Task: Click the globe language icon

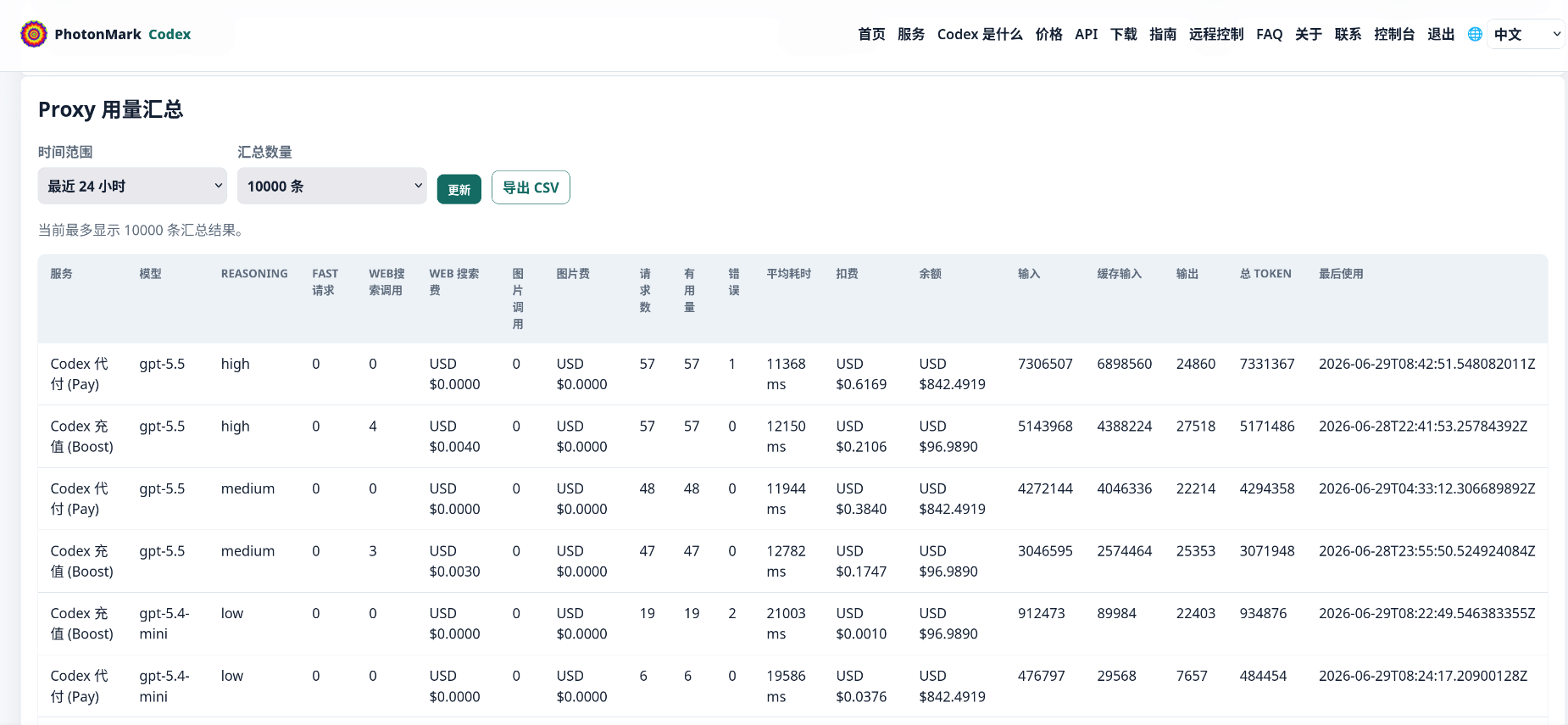Action: click(x=1475, y=34)
